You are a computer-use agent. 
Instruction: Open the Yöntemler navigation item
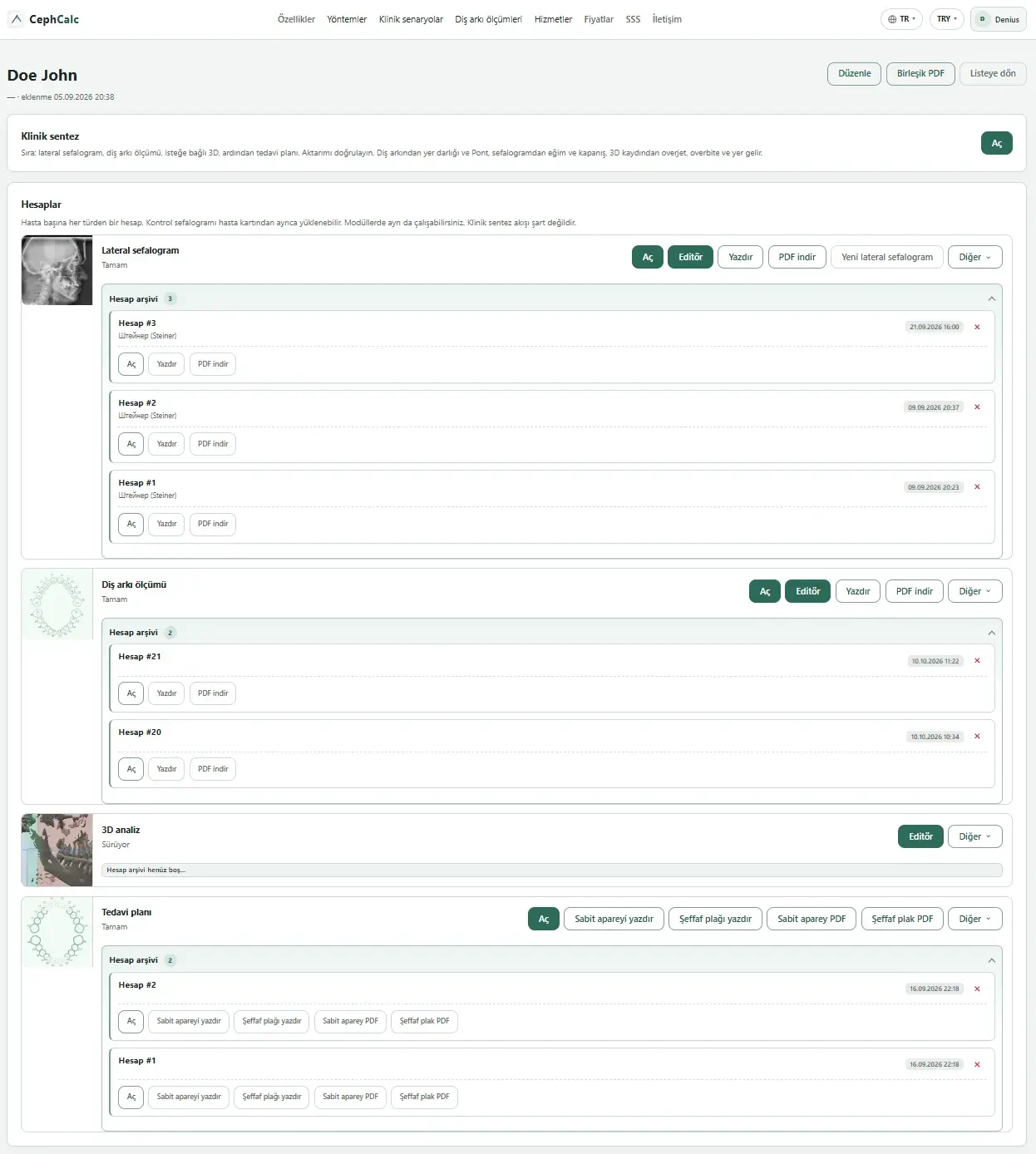tap(347, 19)
